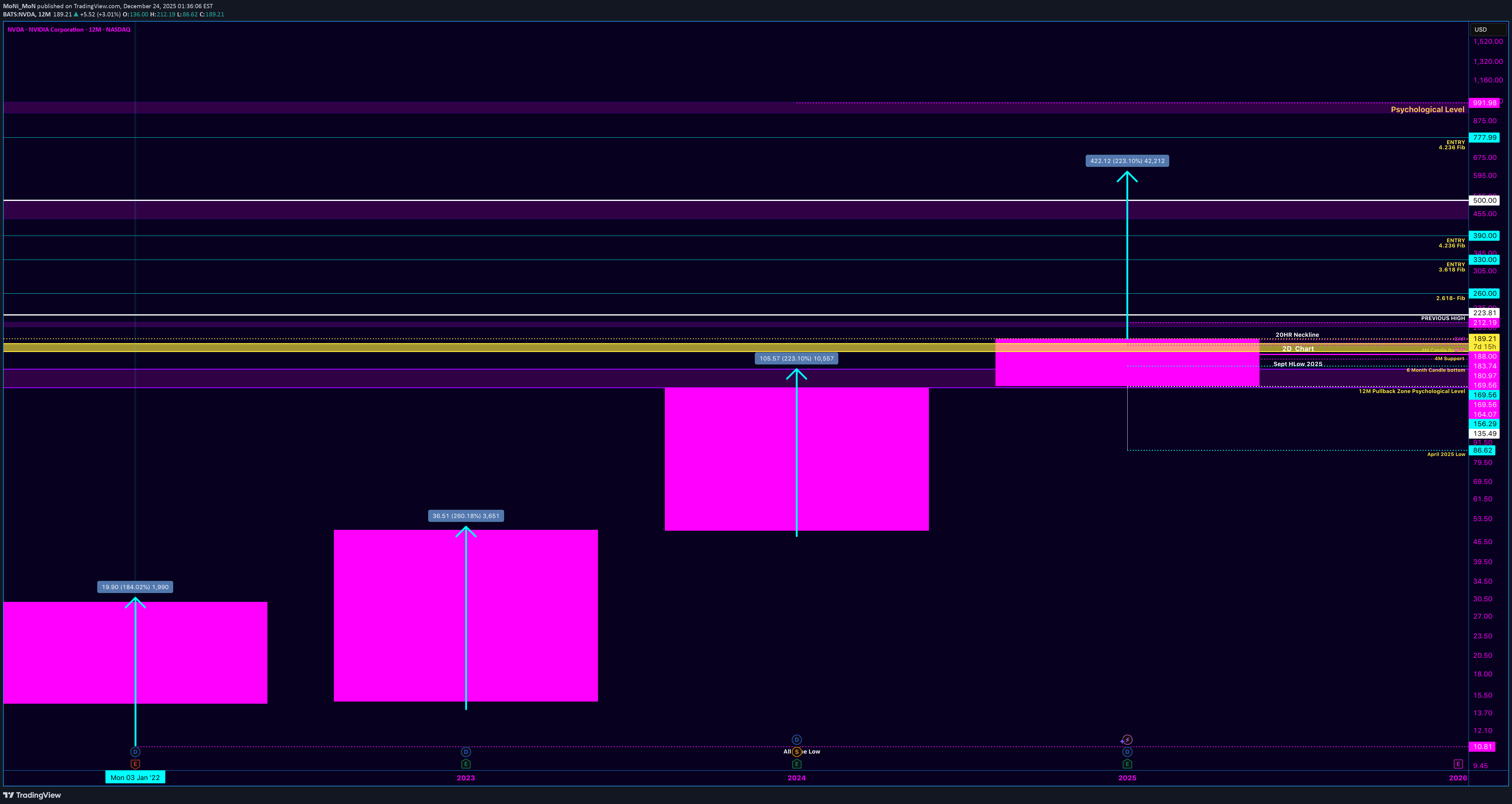1512x804 pixels.
Task: Click the dividend D marker above 2023
Action: click(x=466, y=752)
